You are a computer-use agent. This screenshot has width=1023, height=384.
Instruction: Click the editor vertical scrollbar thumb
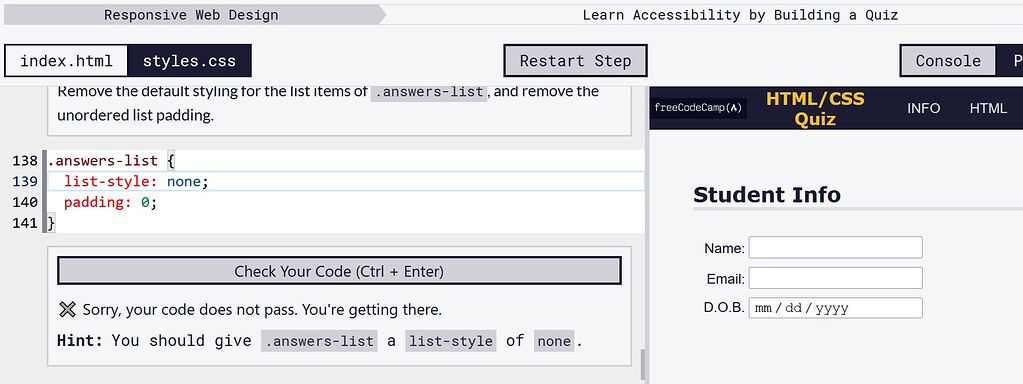point(643,365)
